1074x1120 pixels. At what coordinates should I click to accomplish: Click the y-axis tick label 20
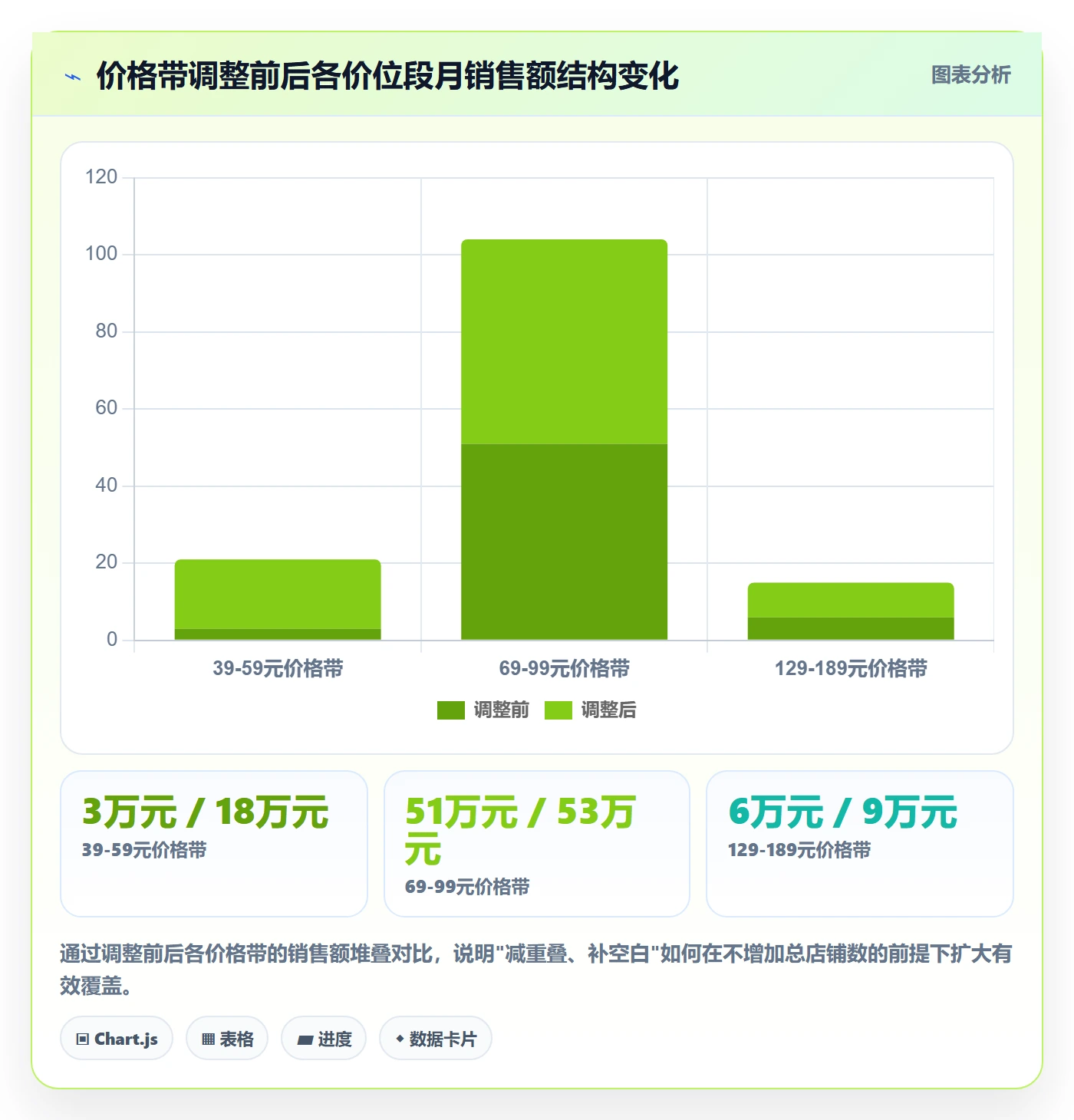point(106,562)
